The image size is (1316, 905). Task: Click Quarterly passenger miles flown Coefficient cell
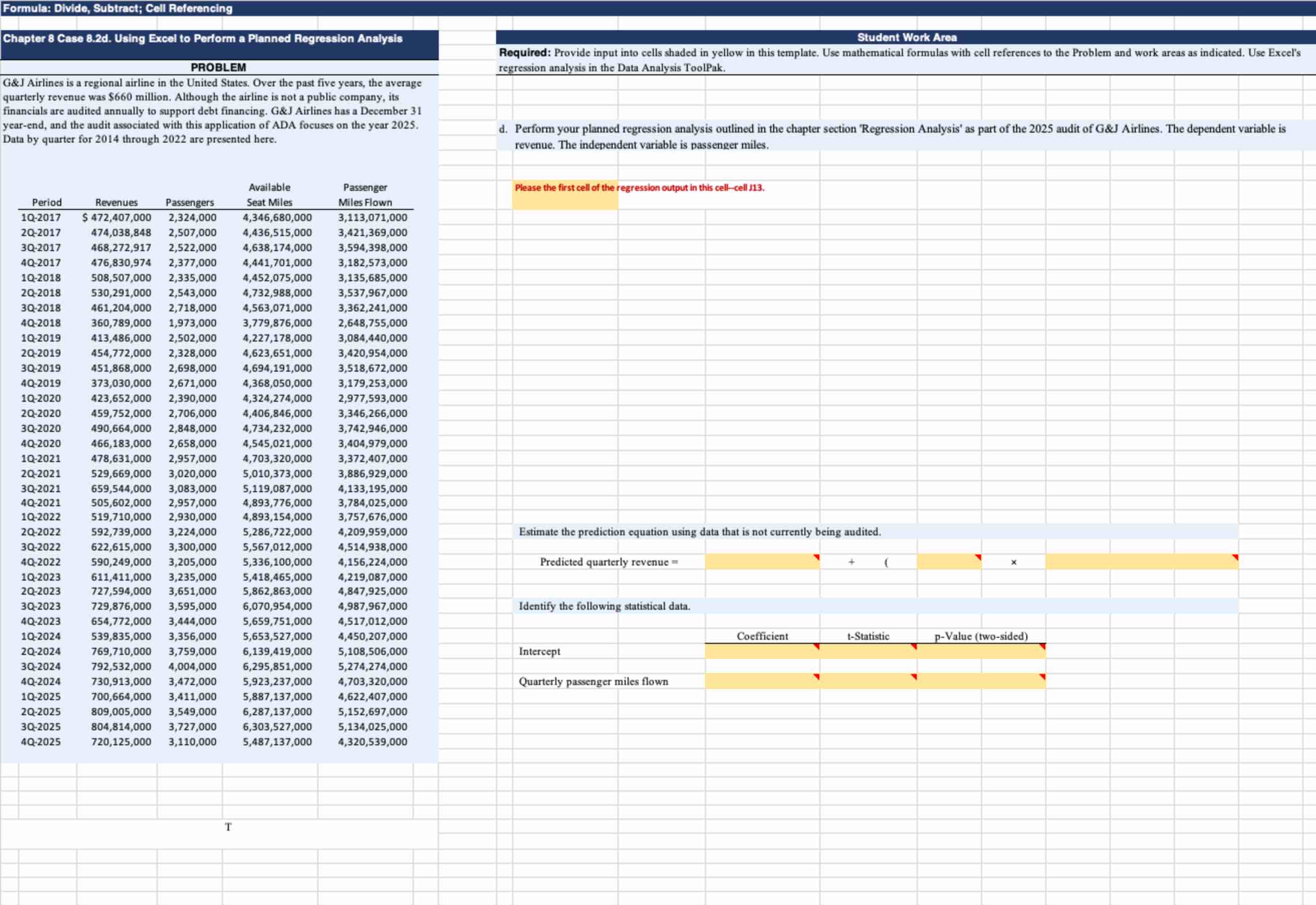click(x=762, y=681)
